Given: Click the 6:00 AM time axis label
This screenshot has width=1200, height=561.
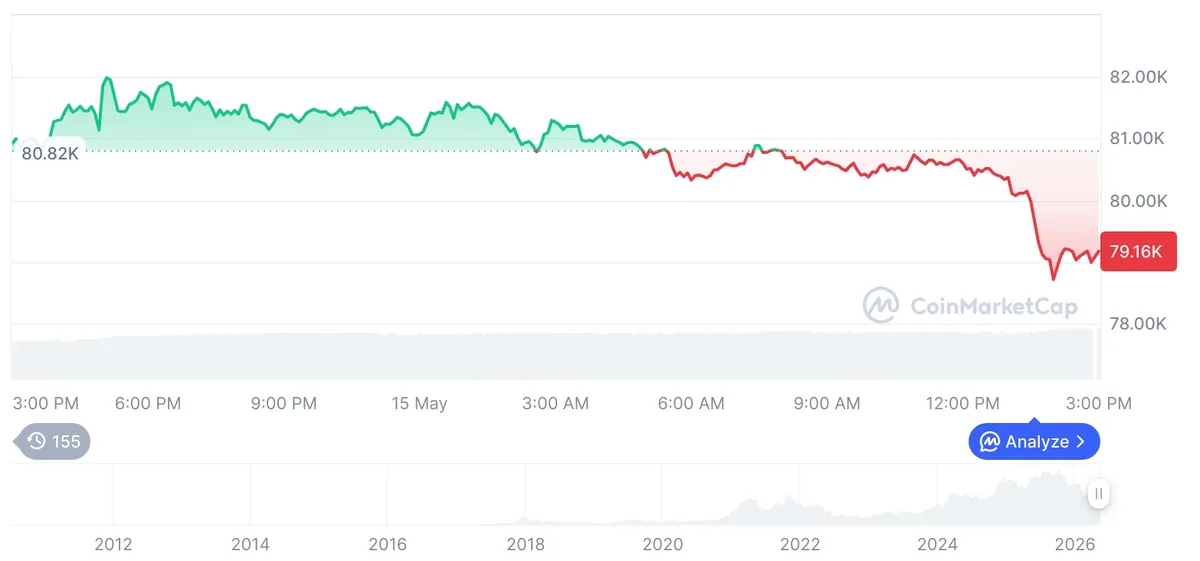Looking at the screenshot, I should 691,404.
